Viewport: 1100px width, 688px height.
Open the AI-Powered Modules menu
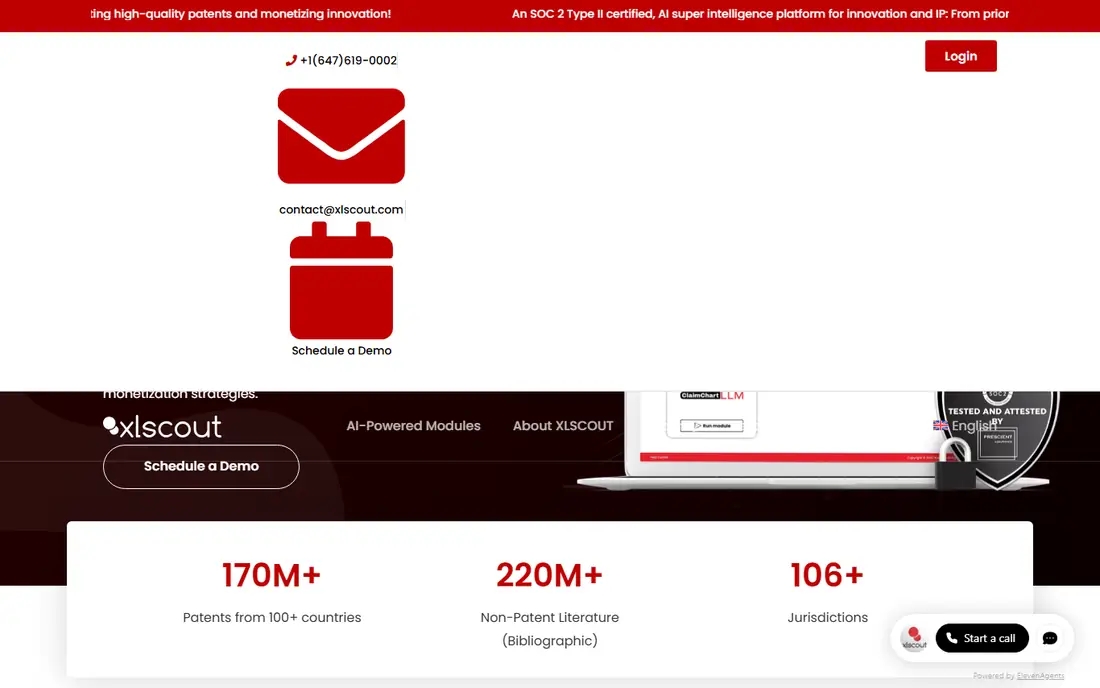point(413,426)
